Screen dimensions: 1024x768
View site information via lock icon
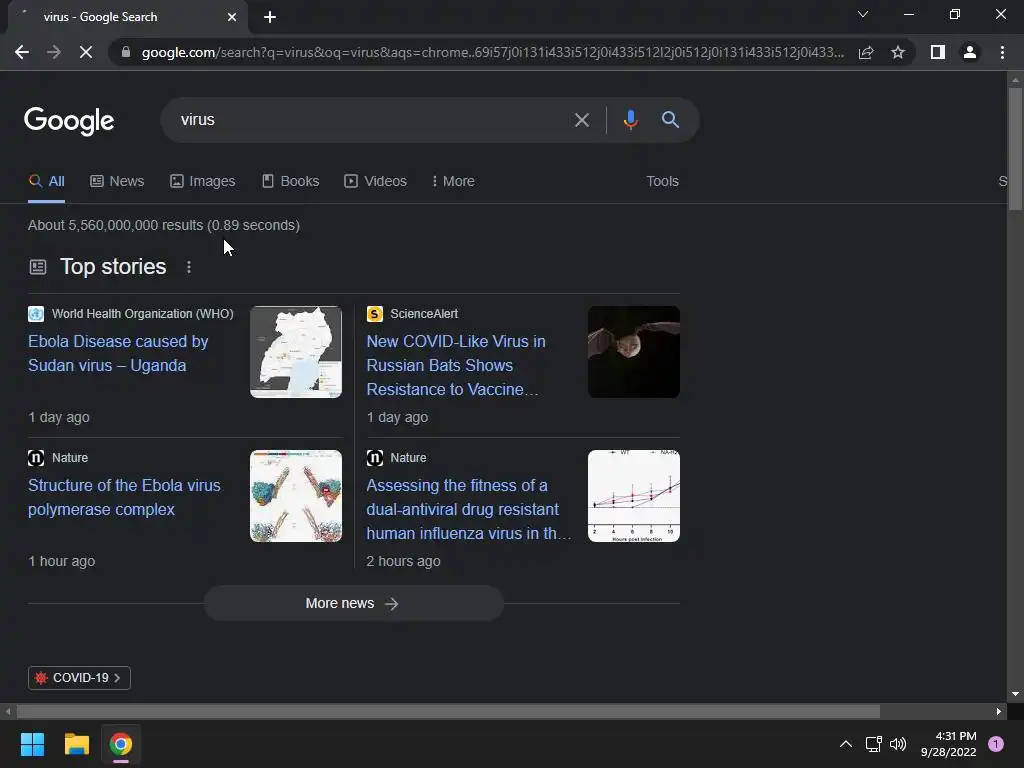[126, 52]
